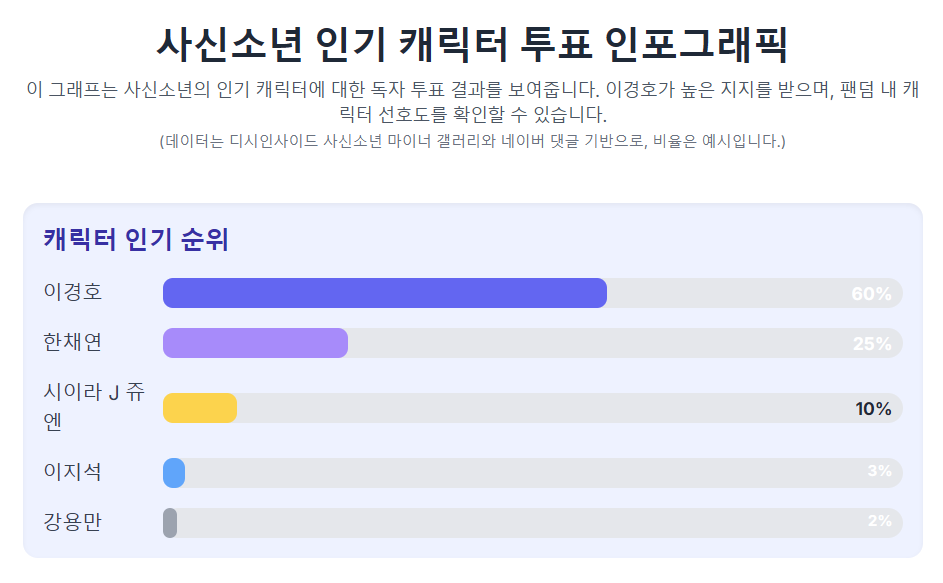
Task: Click the parenthesized data source note
Action: 472,141
